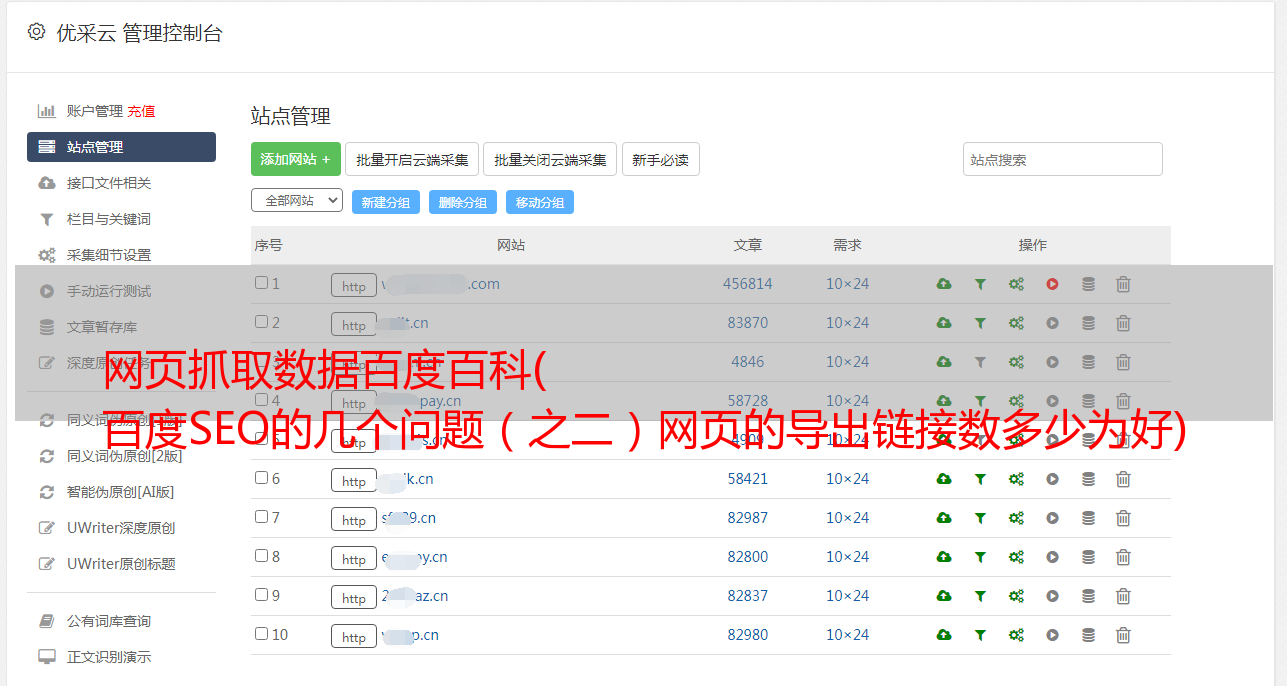The width and height of the screenshot is (1287, 686).
Task: Open gears settings icon in row 10
Action: click(1016, 635)
